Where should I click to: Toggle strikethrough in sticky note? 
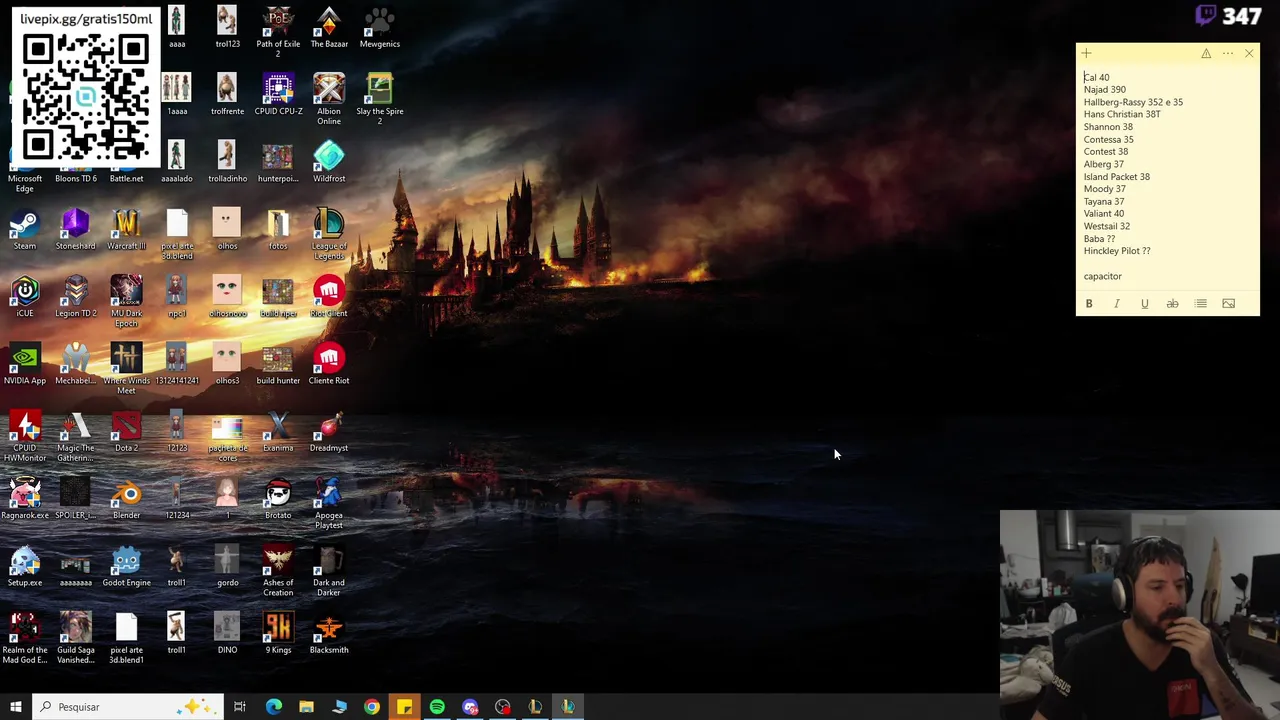click(x=1172, y=304)
